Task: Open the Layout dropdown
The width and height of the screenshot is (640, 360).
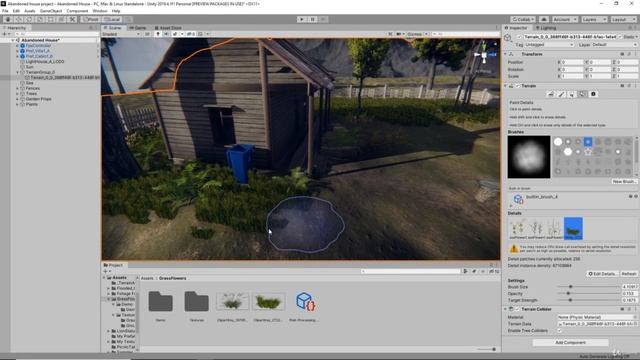Action: coord(623,19)
